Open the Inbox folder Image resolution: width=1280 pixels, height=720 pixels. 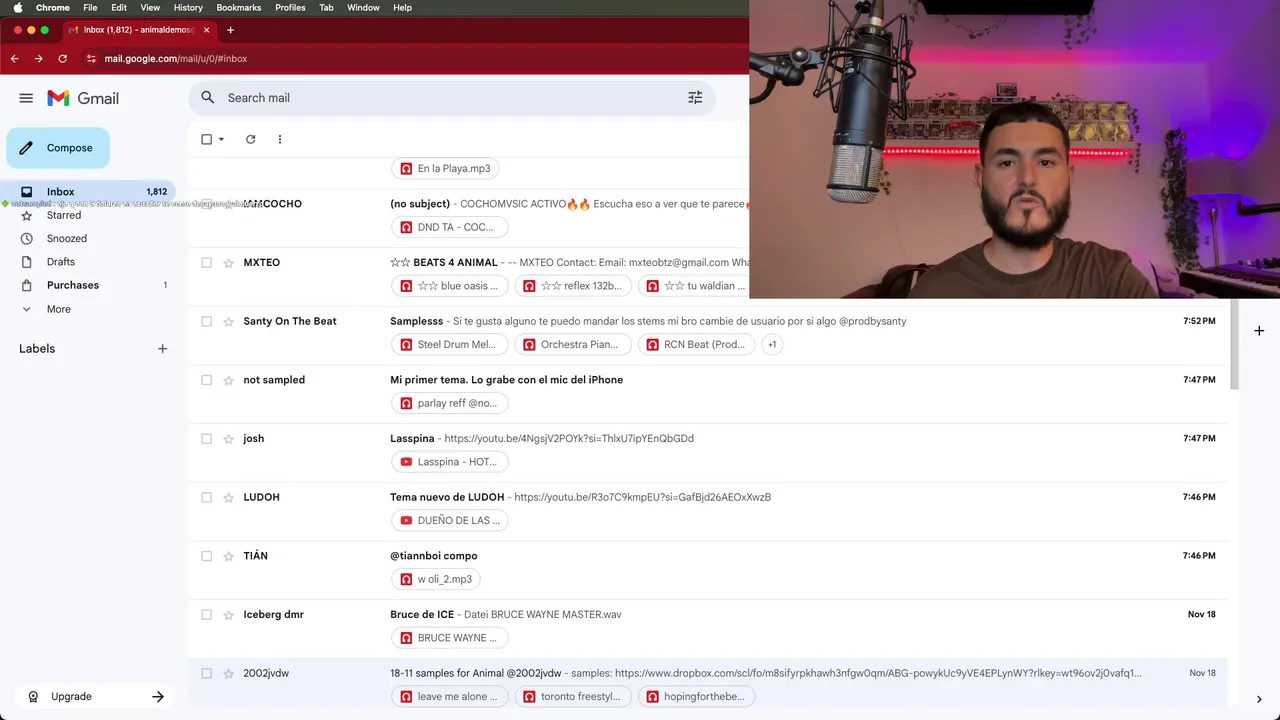coord(88,192)
